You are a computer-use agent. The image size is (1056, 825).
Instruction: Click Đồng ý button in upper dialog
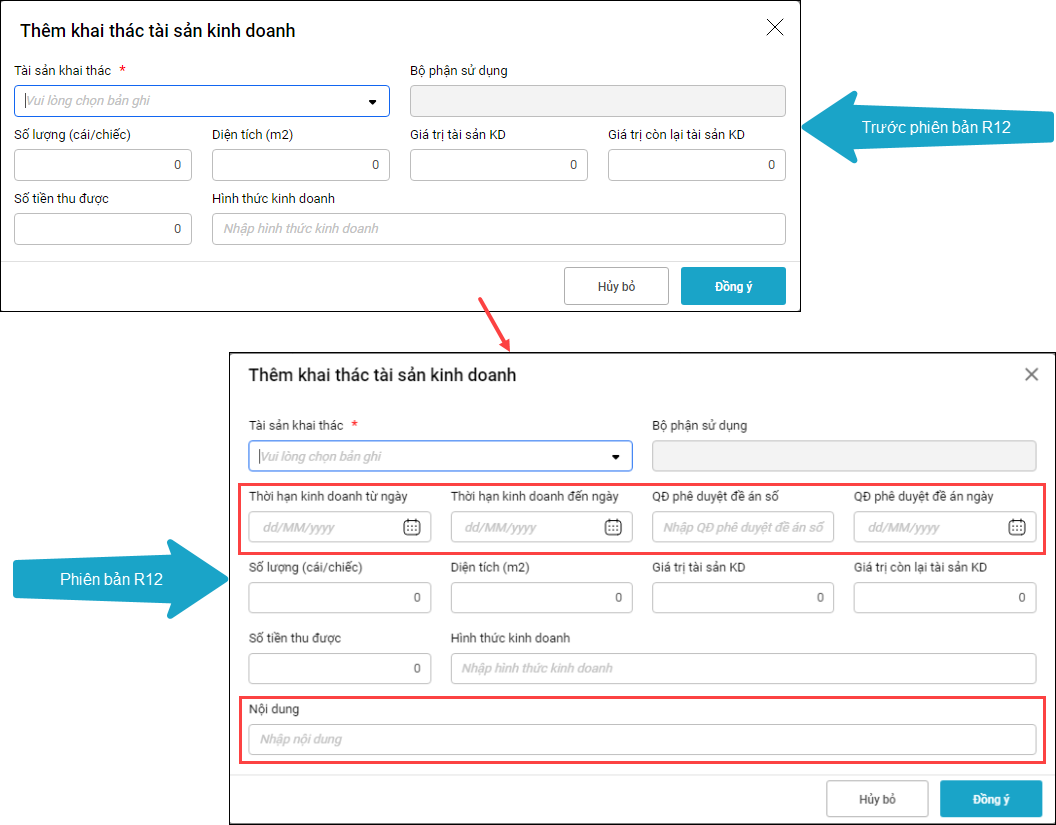coord(733,286)
